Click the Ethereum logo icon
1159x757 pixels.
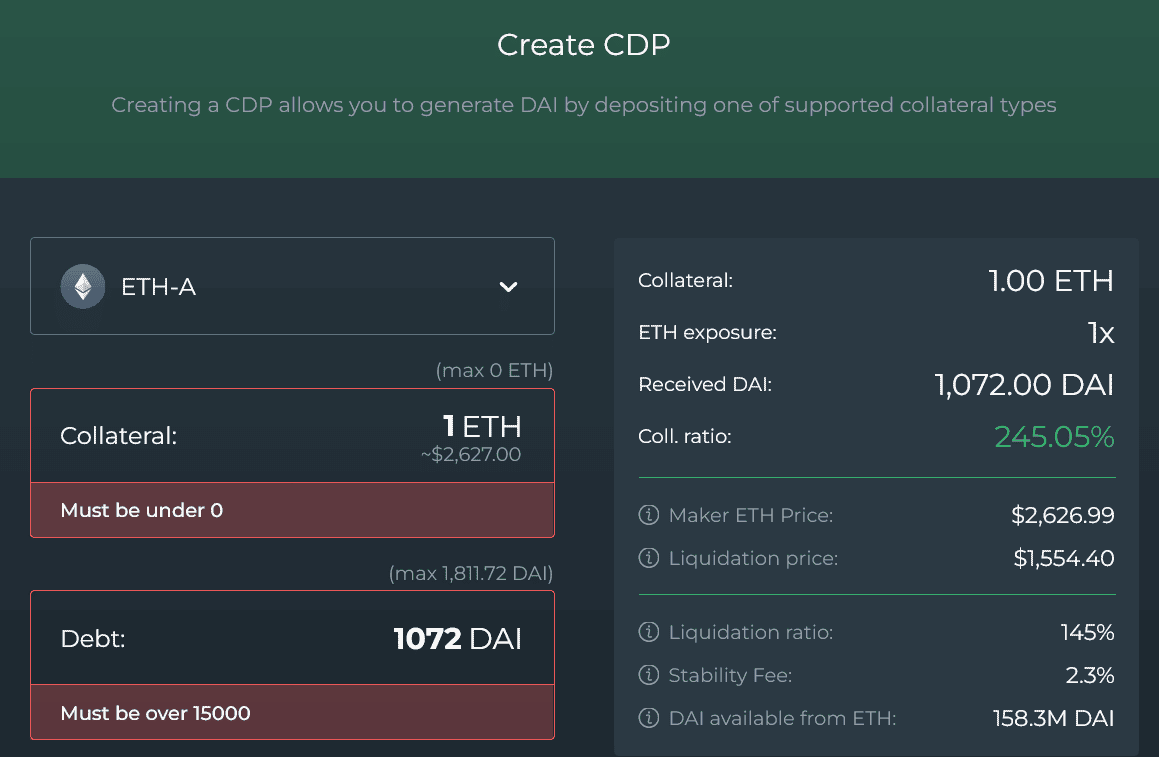[x=83, y=286]
